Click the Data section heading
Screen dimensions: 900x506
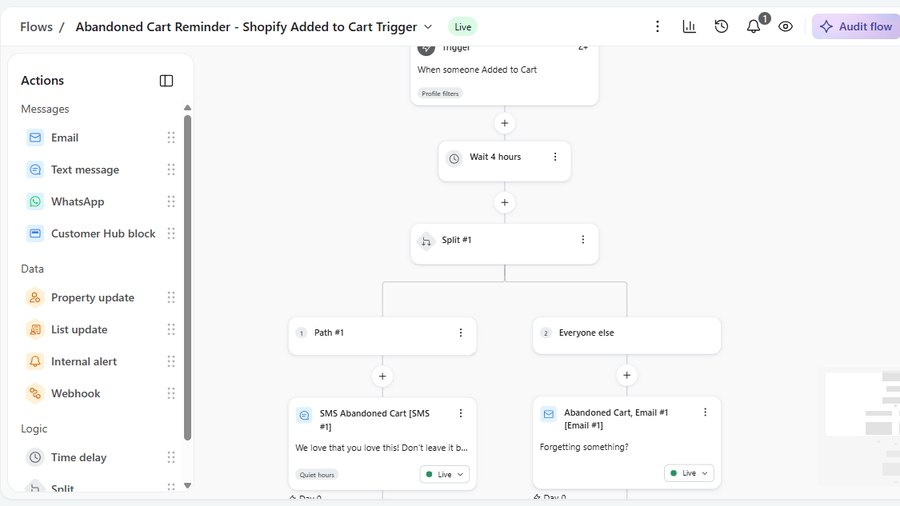click(32, 269)
